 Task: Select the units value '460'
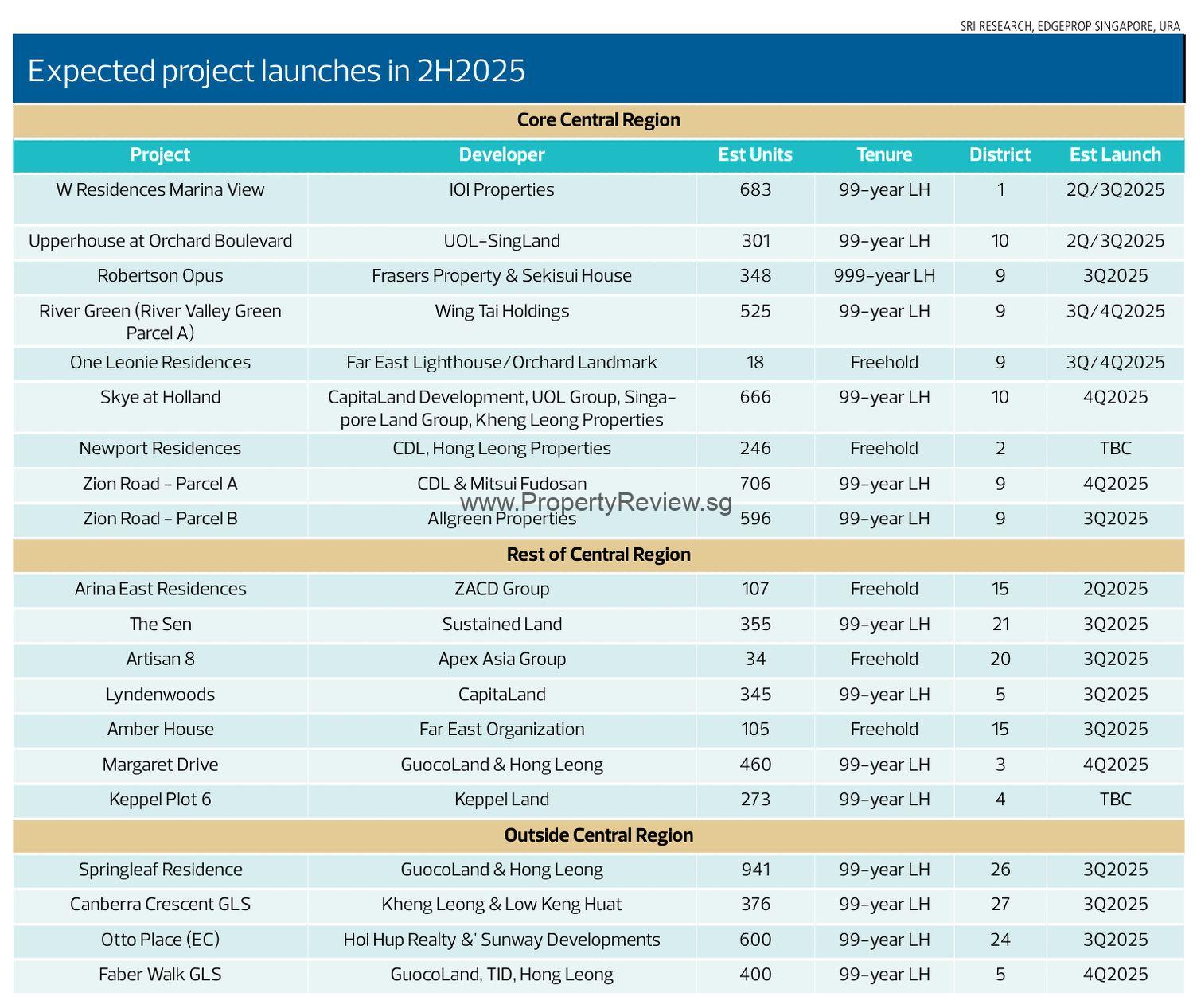click(755, 765)
